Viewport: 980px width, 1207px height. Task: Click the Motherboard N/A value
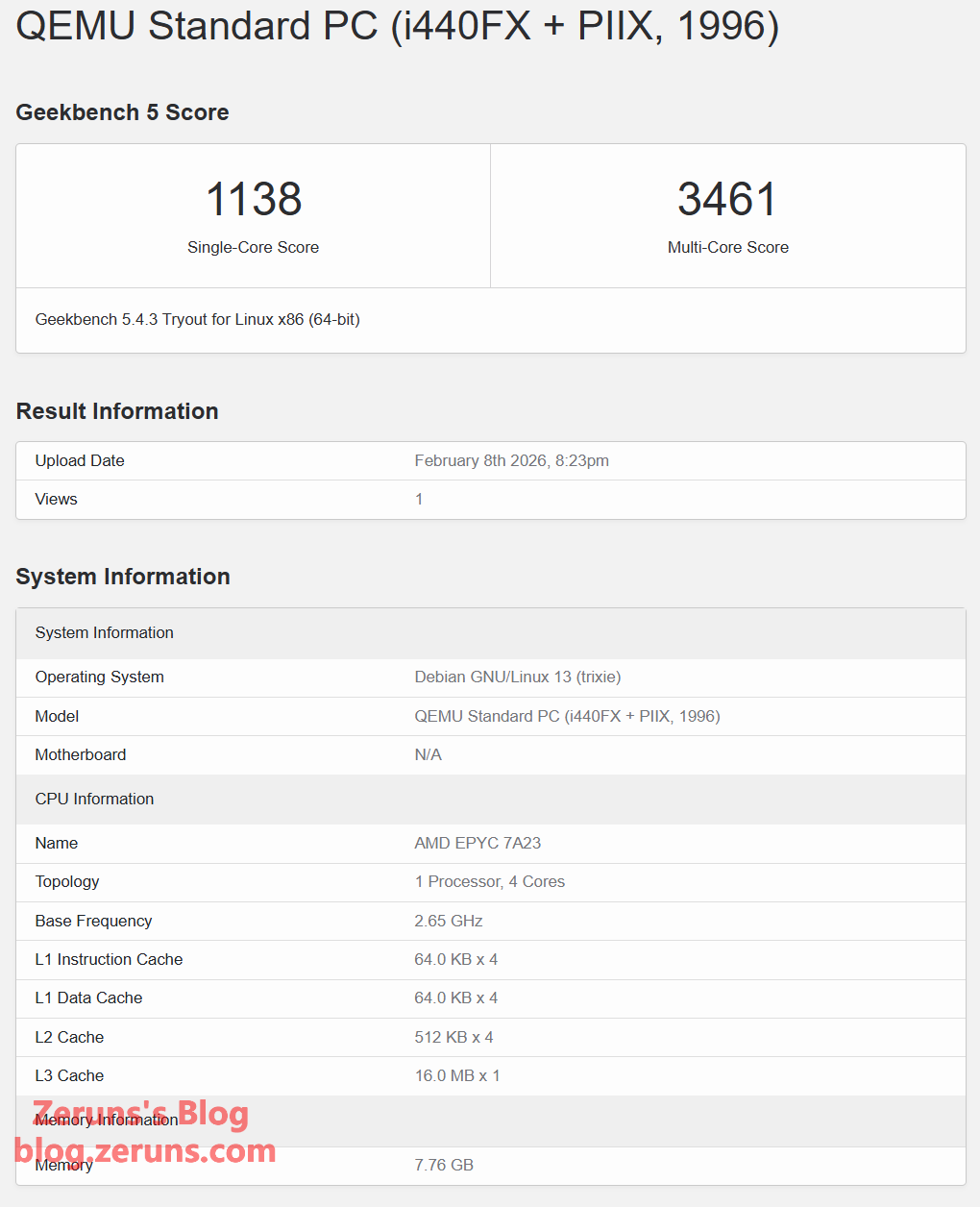(x=428, y=755)
